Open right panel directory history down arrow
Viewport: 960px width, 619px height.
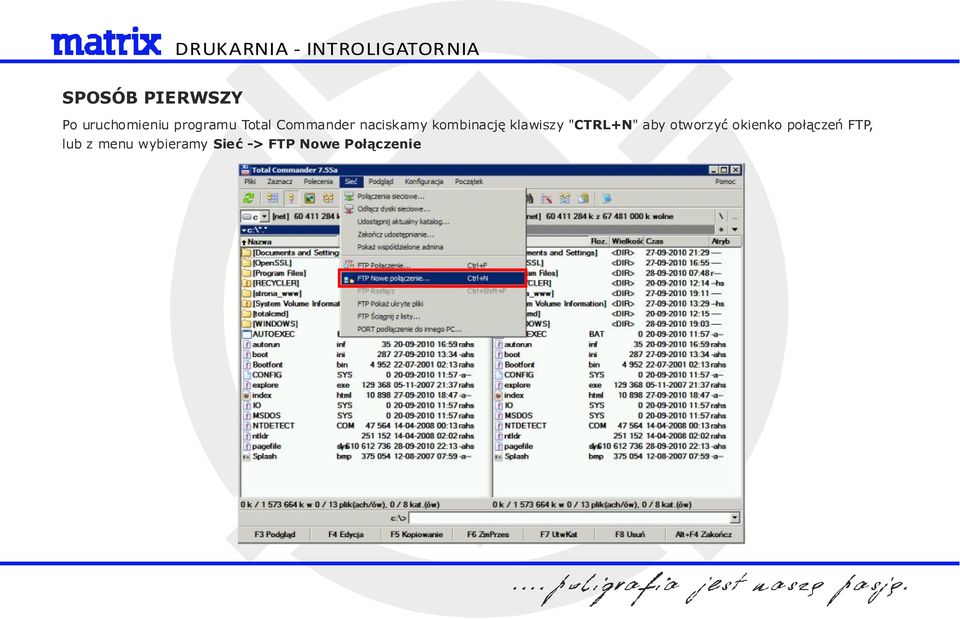(735, 230)
